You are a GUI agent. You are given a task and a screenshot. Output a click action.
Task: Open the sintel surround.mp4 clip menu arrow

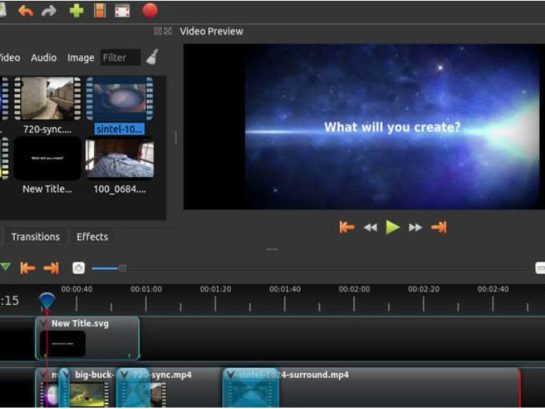230,375
